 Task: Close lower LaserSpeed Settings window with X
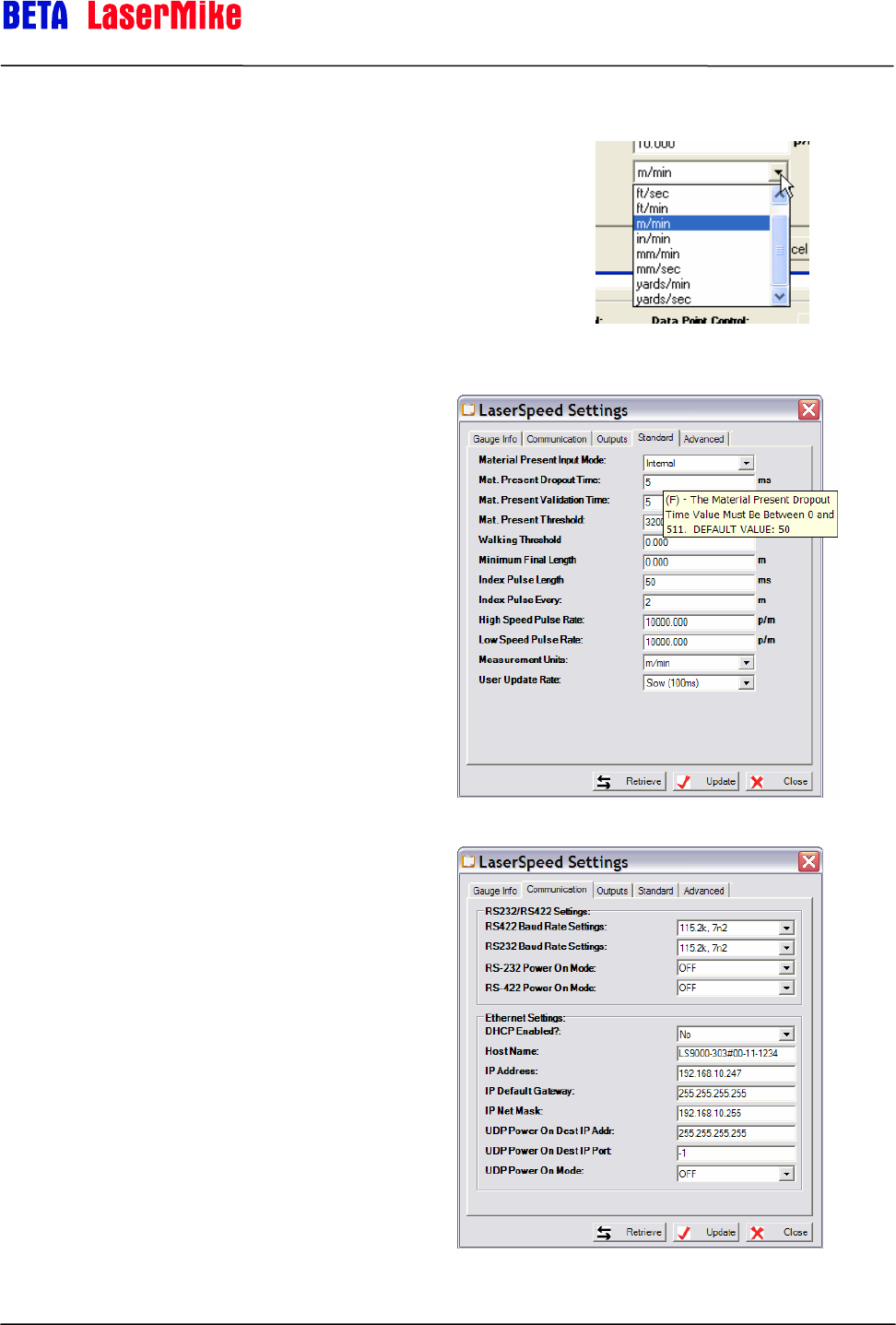pos(808,861)
